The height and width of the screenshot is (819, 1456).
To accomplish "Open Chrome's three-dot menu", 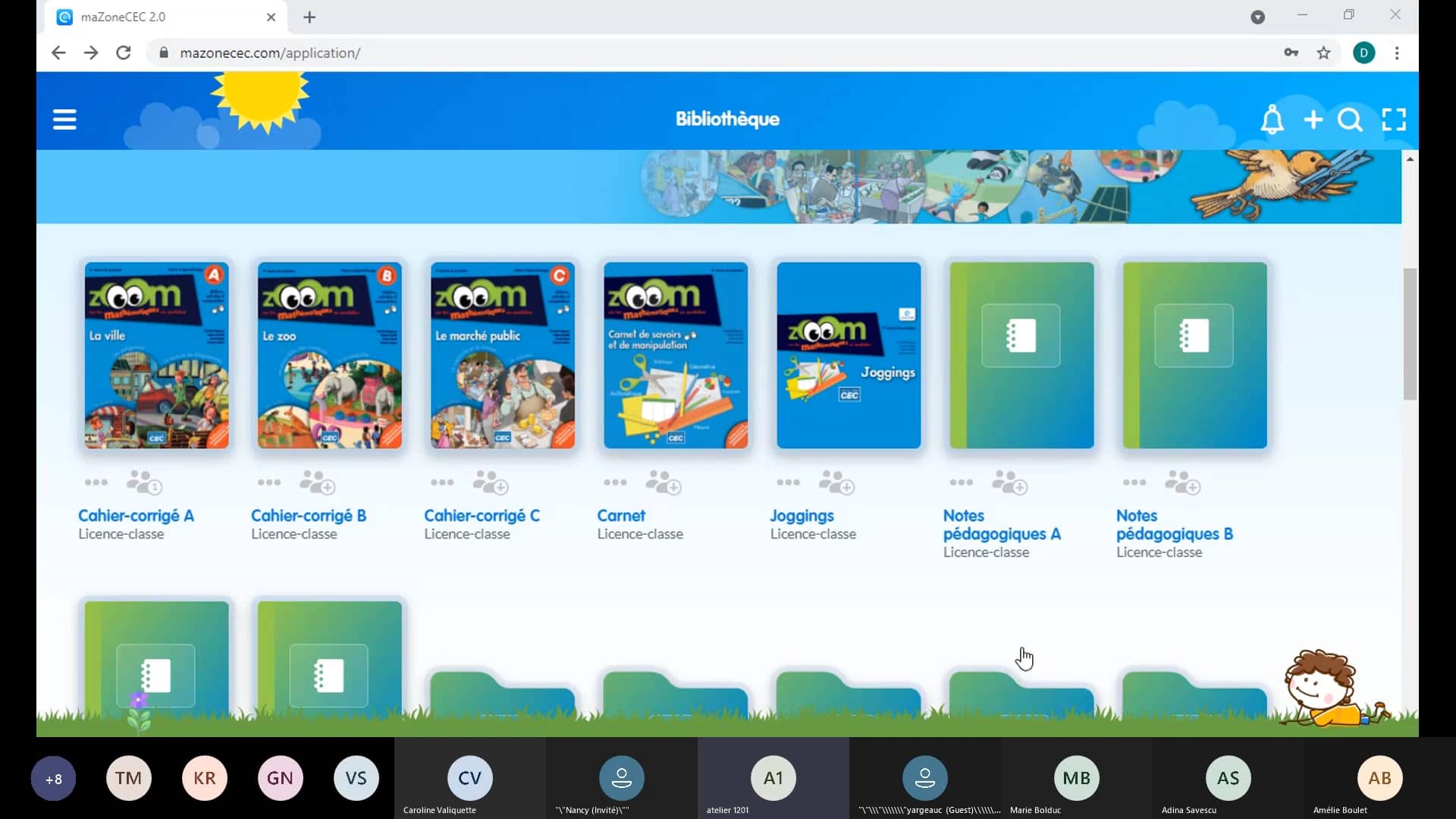I will pyautogui.click(x=1397, y=53).
